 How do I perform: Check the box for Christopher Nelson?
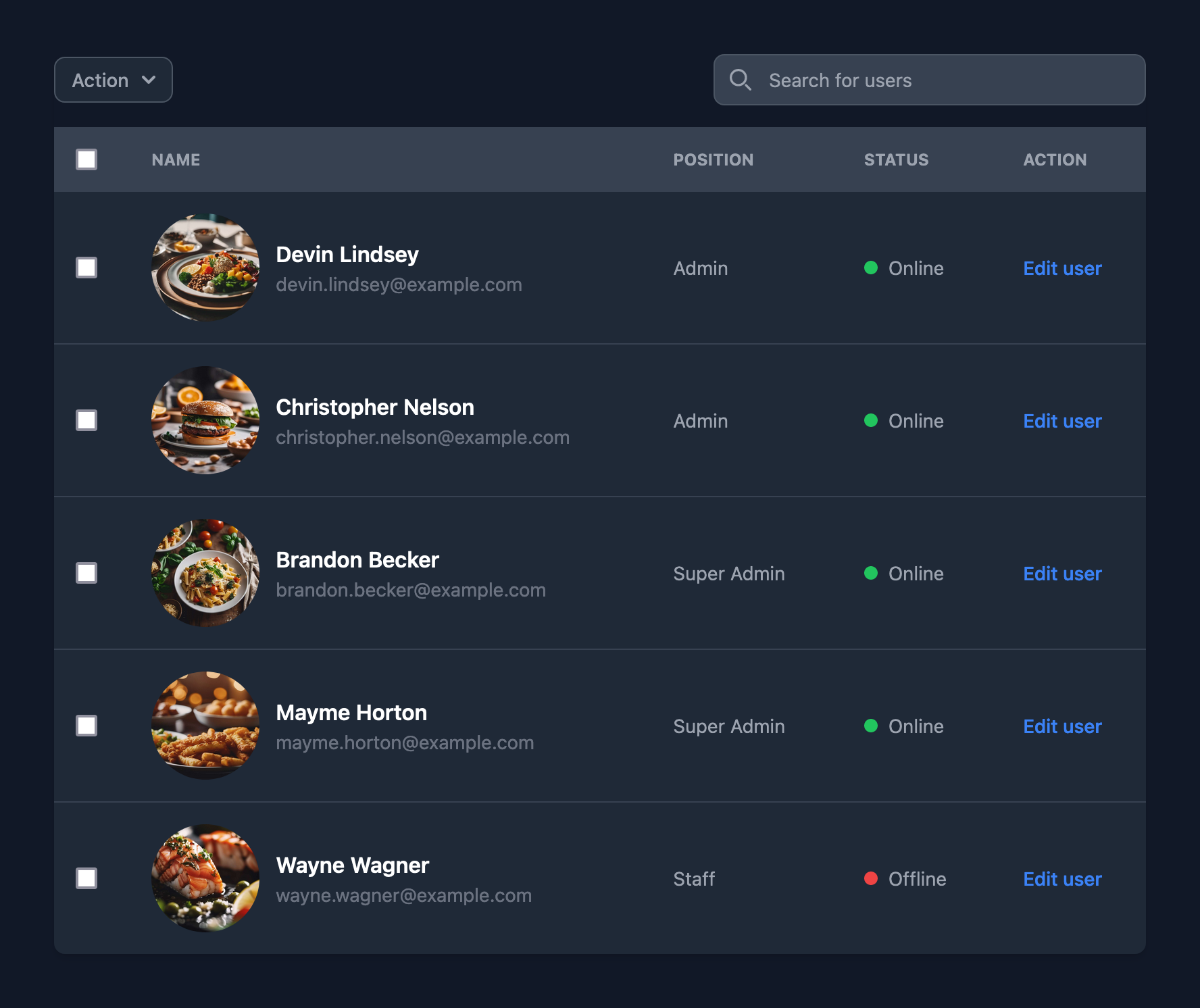point(86,420)
